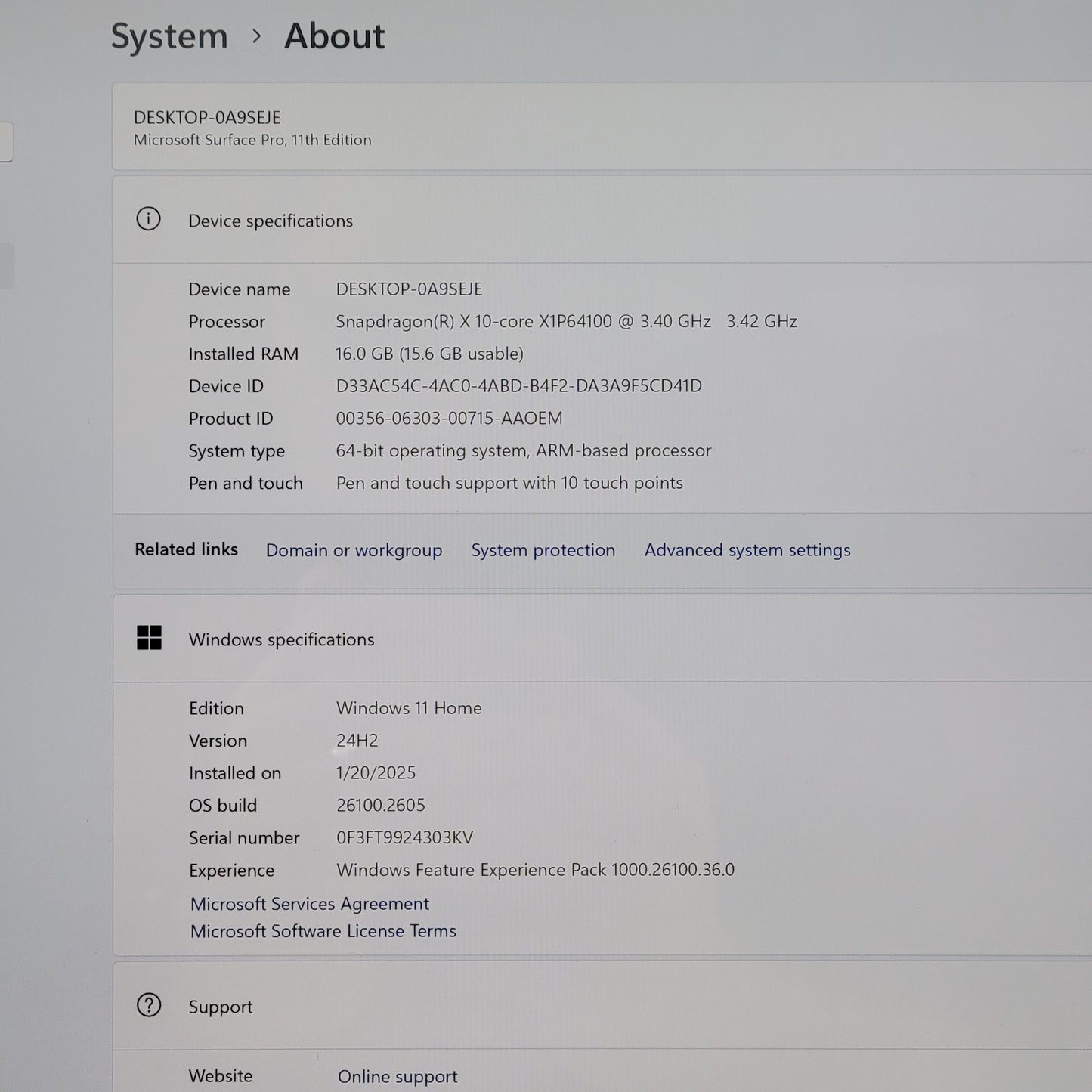Click the Experience label

coord(231,871)
